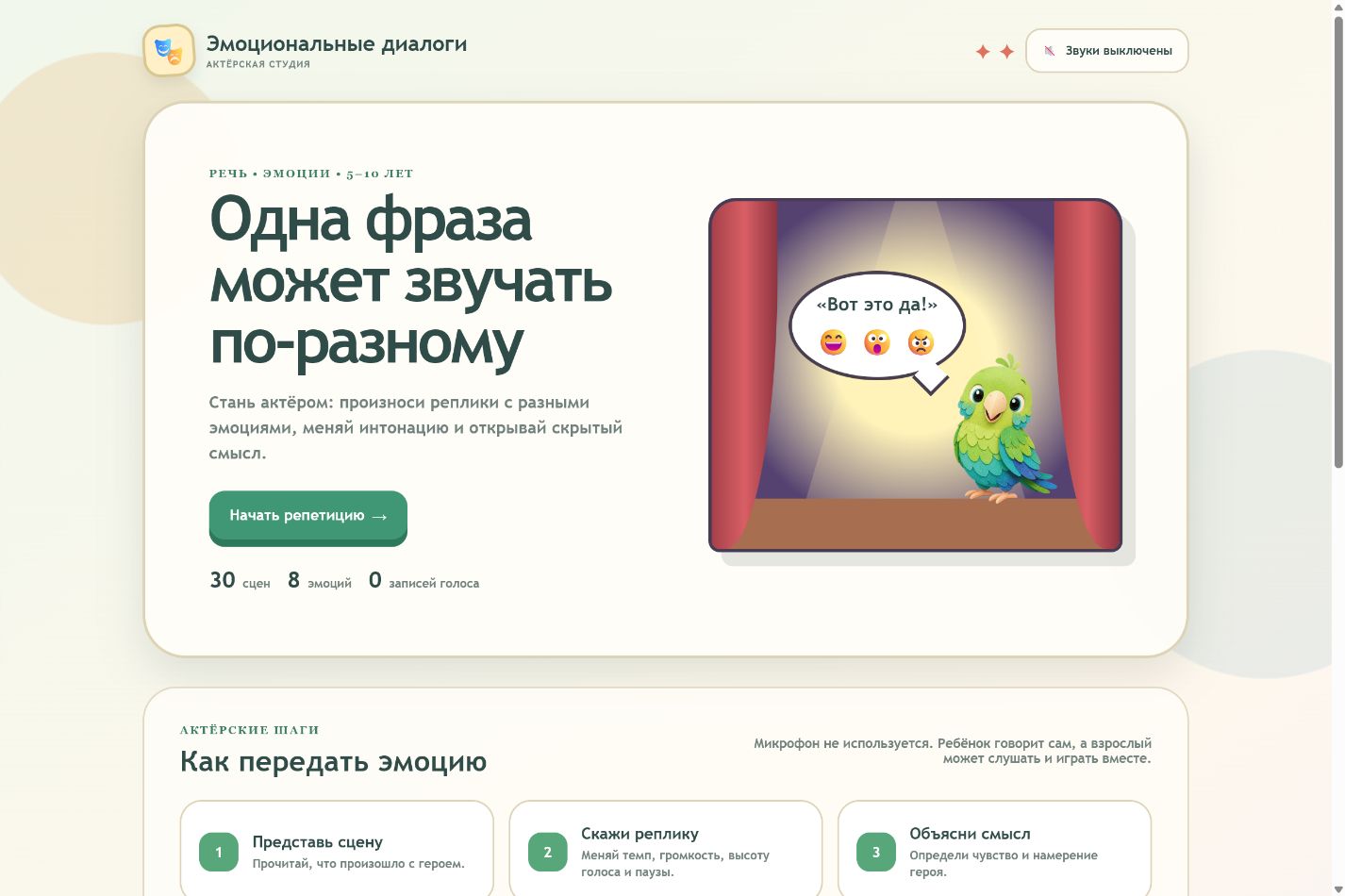
Task: Click the muted speaker icon
Action: tap(1050, 51)
